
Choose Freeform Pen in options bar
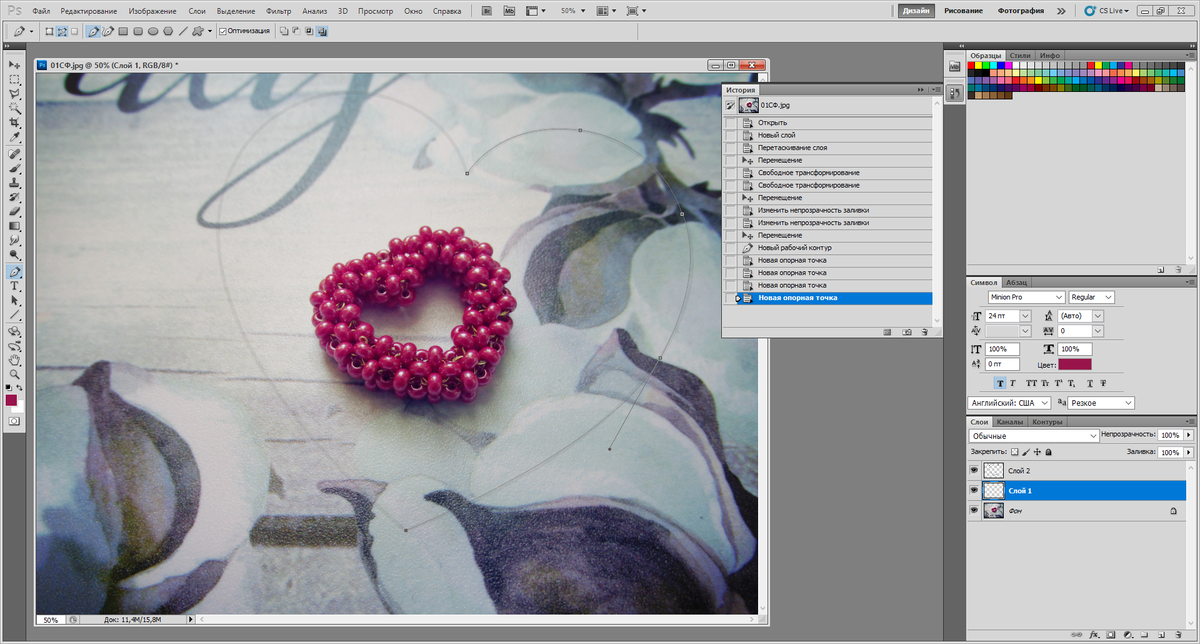tap(107, 31)
